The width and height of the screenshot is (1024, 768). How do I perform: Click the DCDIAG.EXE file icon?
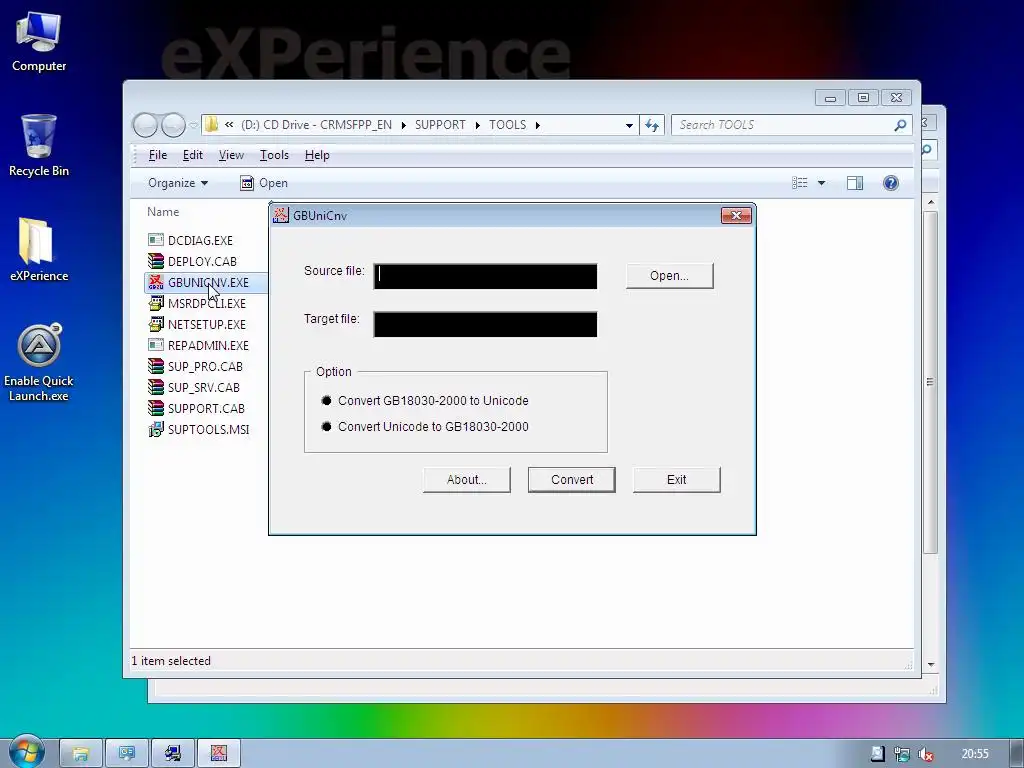click(155, 240)
